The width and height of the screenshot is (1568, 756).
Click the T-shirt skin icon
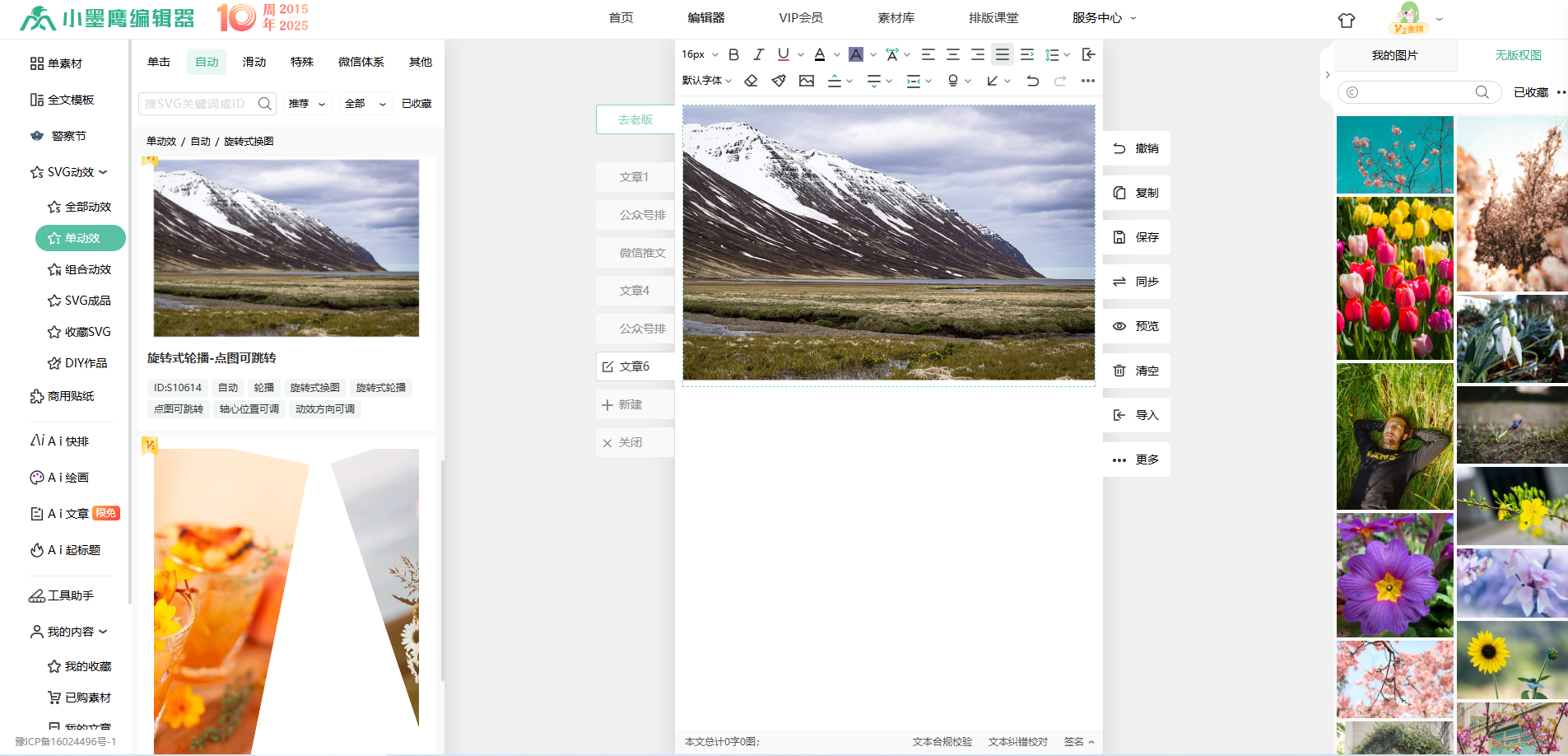point(1346,20)
